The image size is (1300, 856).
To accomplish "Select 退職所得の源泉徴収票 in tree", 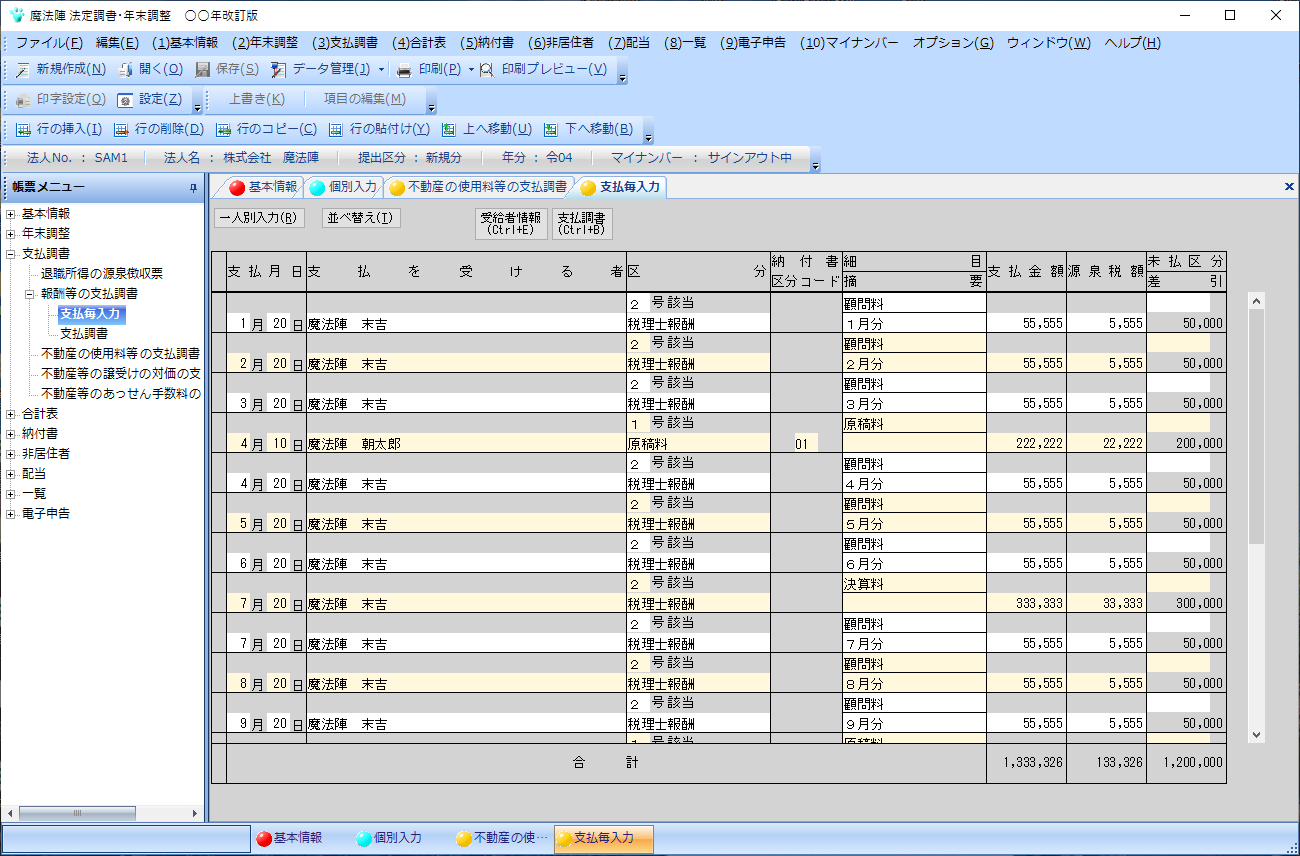I will click(x=101, y=274).
